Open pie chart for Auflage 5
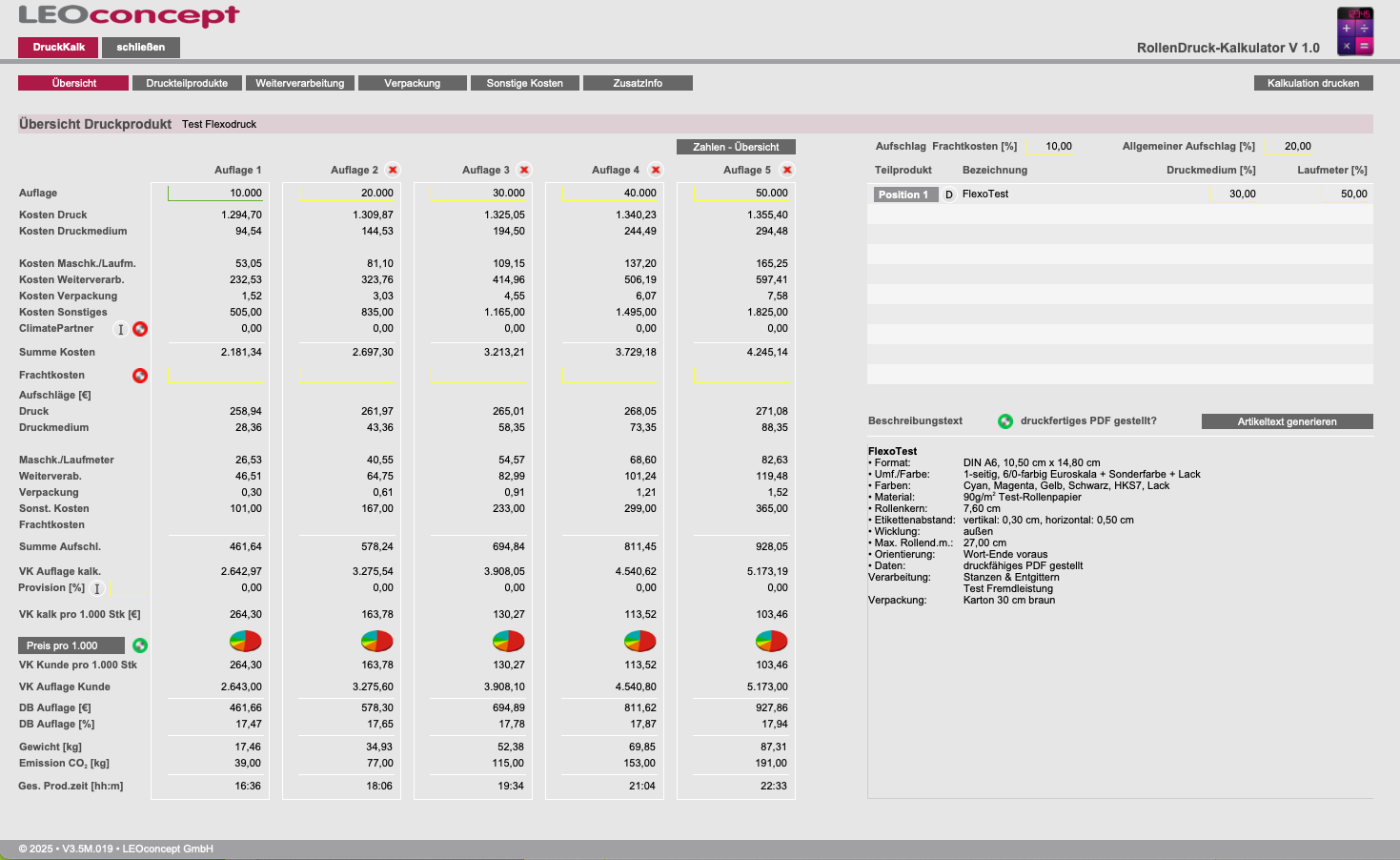The image size is (1400, 860). pyautogui.click(x=772, y=641)
